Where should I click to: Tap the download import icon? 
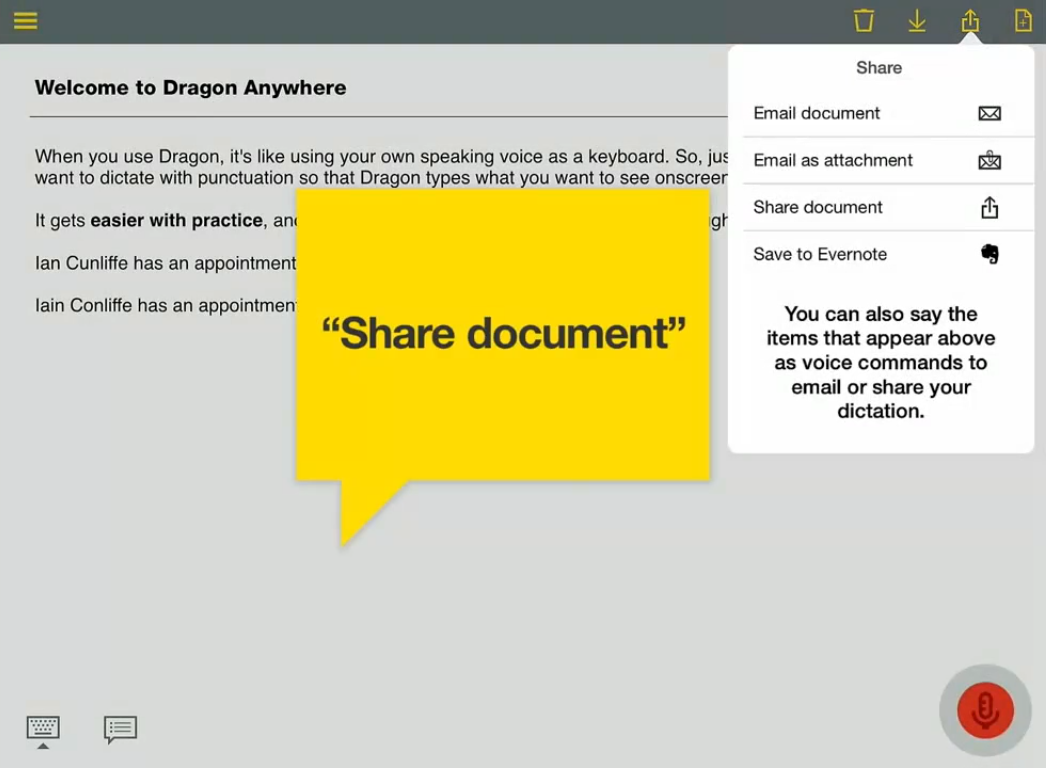tap(917, 21)
